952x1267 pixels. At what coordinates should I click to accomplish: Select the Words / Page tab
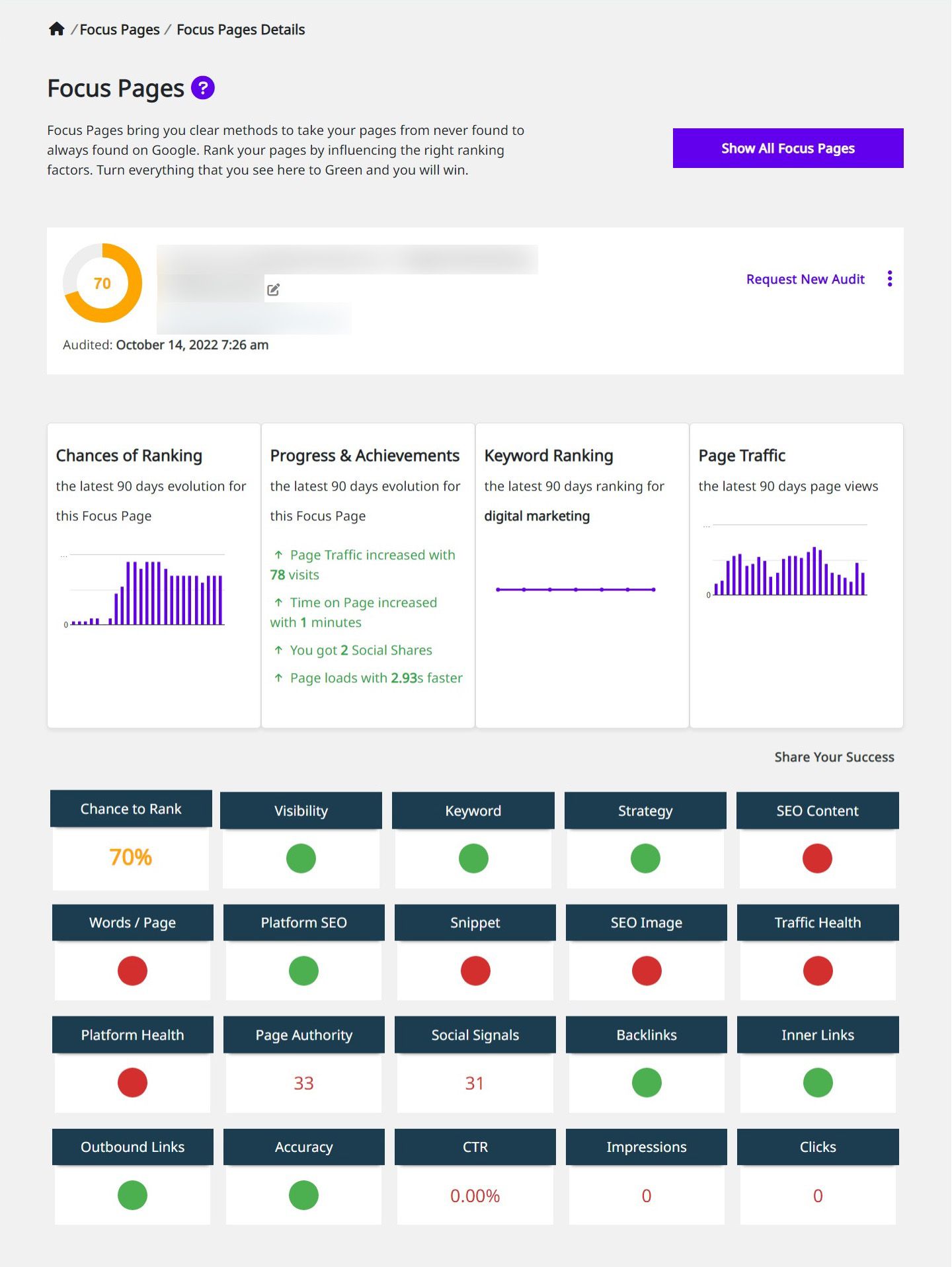pos(132,922)
